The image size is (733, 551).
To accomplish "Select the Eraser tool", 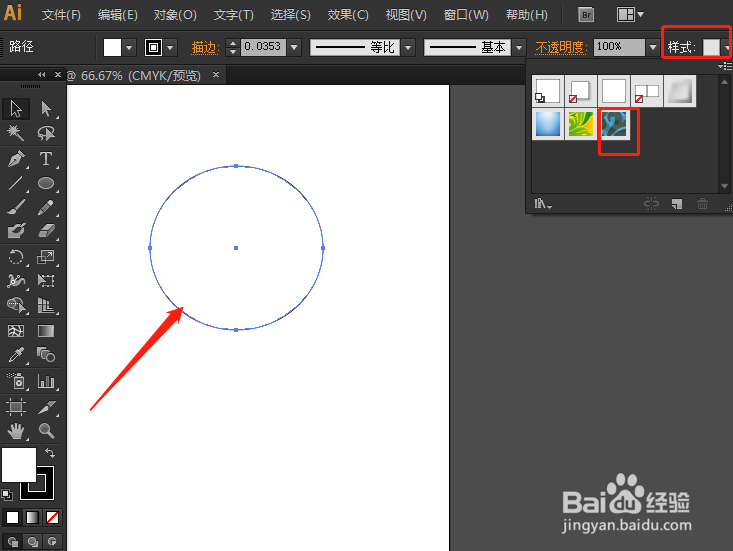I will tap(46, 231).
